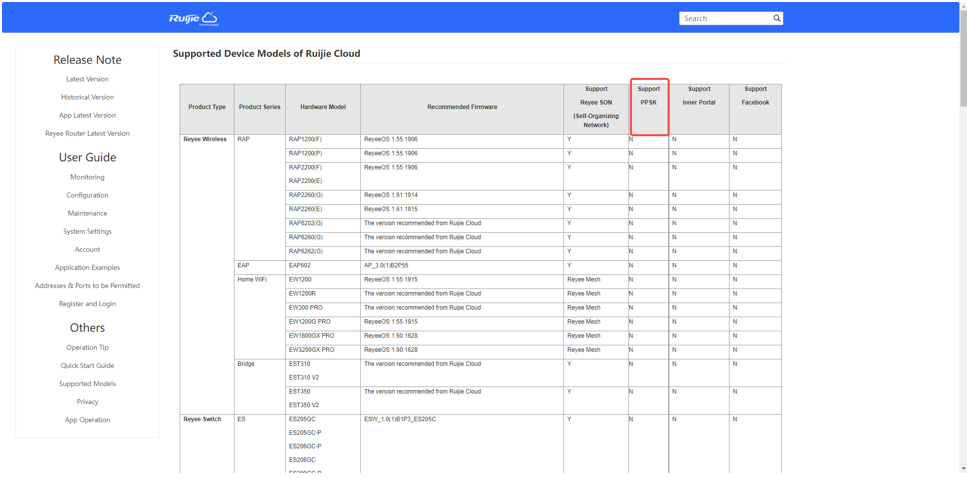Click the EST310 V2 model cell
The image size is (967, 479).
click(x=303, y=377)
